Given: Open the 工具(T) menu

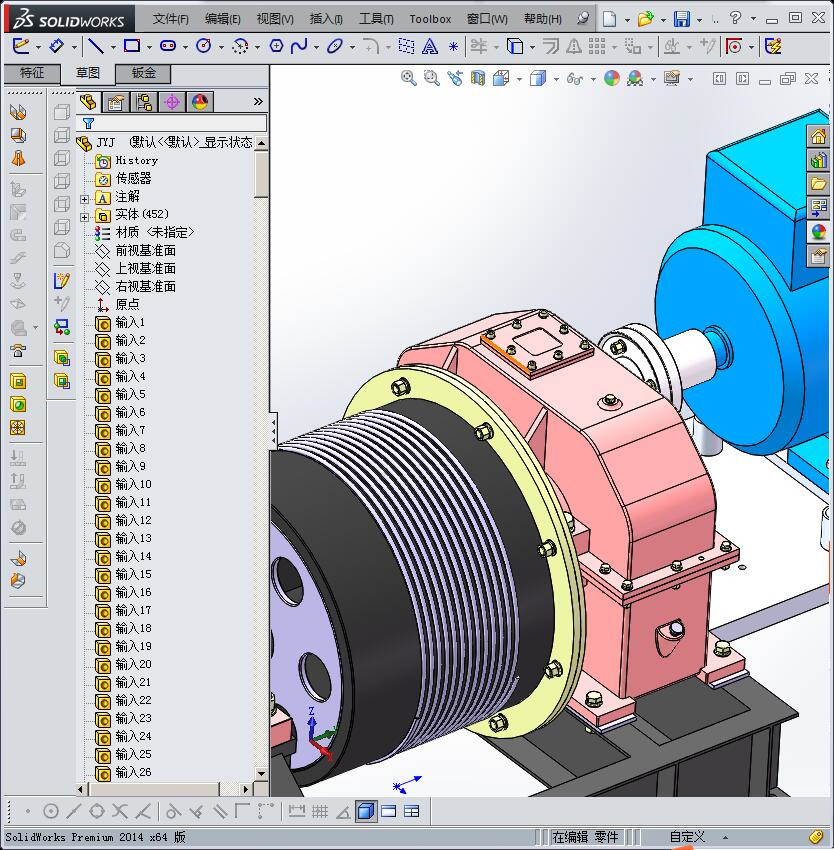Looking at the screenshot, I should pyautogui.click(x=376, y=19).
